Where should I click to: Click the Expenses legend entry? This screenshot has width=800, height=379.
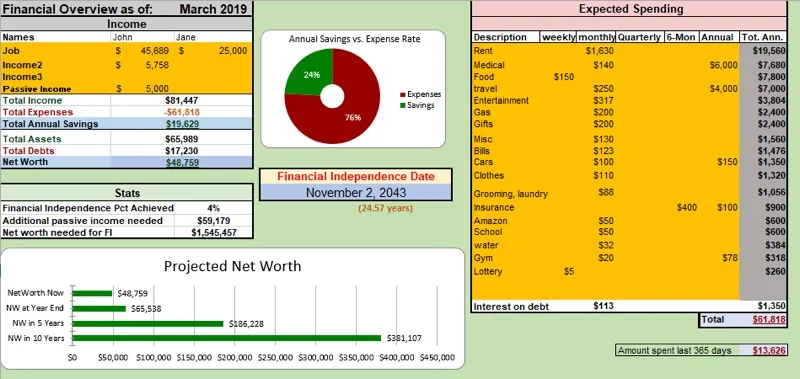click(420, 94)
